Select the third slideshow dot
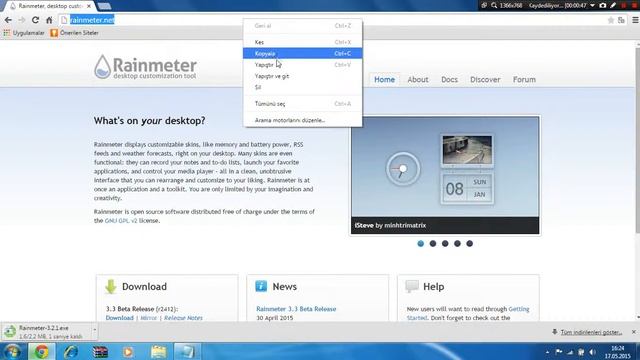This screenshot has width=640, height=360. tap(445, 244)
